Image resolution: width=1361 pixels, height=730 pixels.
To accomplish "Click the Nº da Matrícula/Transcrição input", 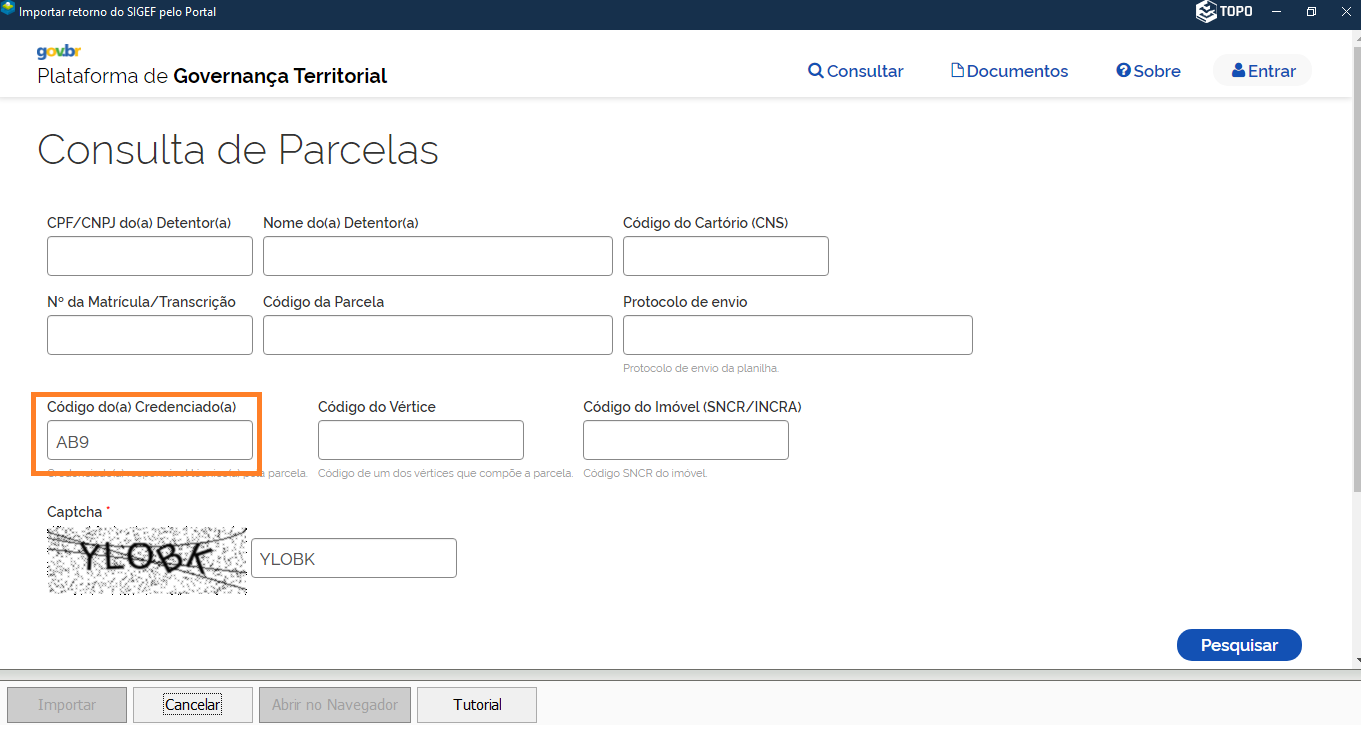I will 150,335.
